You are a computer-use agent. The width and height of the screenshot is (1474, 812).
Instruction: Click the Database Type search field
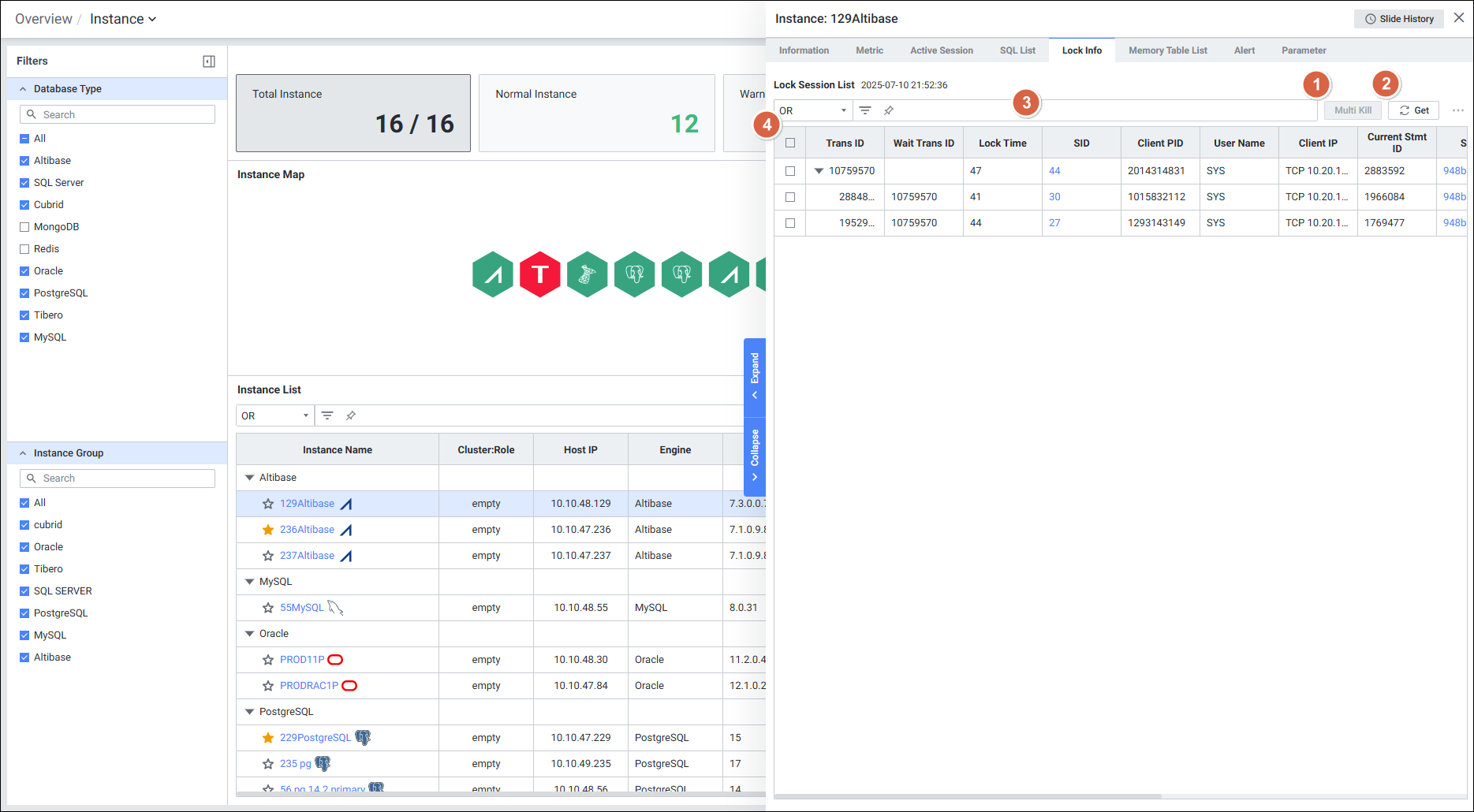[118, 115]
